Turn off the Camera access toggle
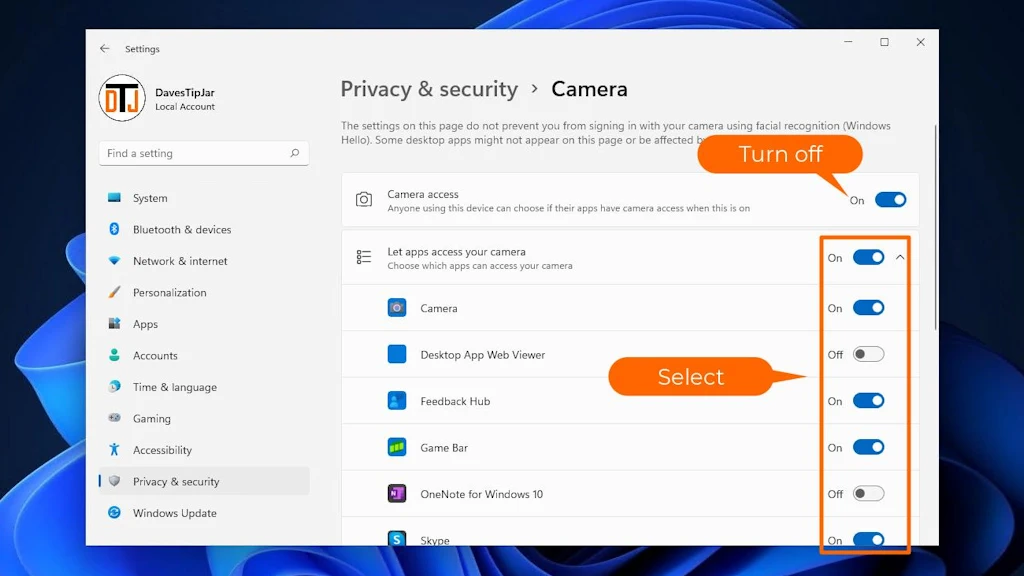This screenshot has width=1024, height=576. [x=890, y=200]
